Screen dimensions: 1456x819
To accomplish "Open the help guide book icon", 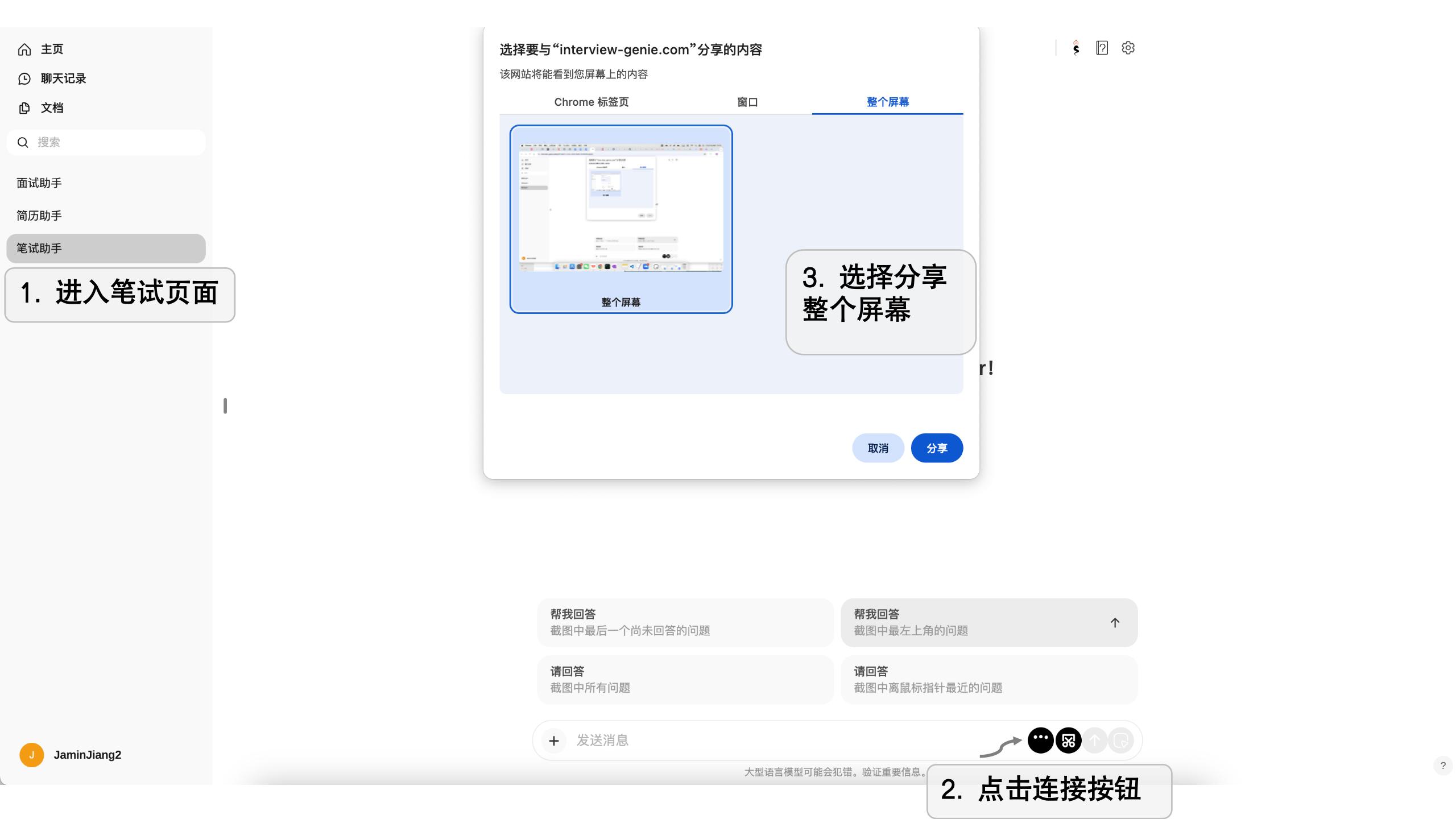I will point(1102,48).
